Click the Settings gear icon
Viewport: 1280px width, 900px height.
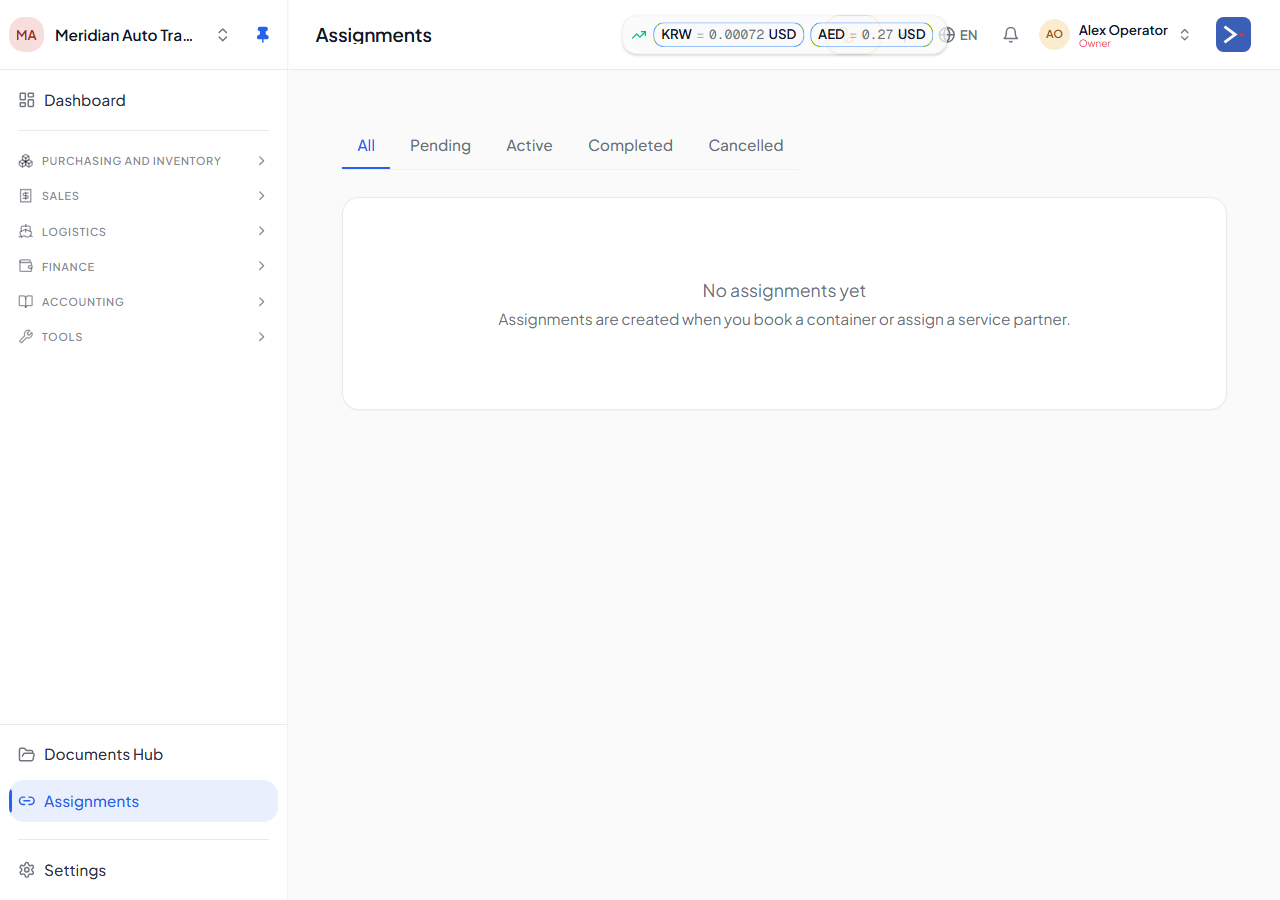click(x=27, y=870)
